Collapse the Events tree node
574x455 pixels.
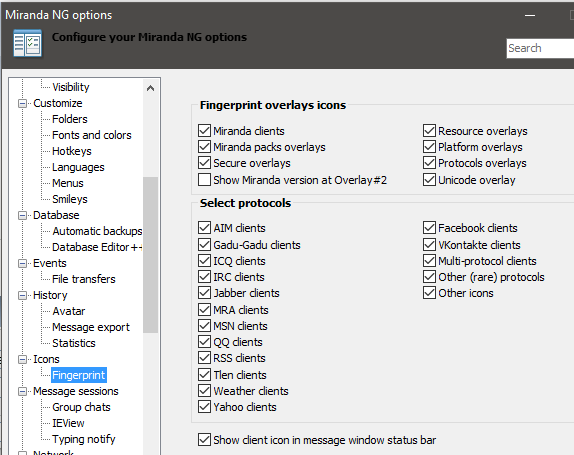pos(22,264)
